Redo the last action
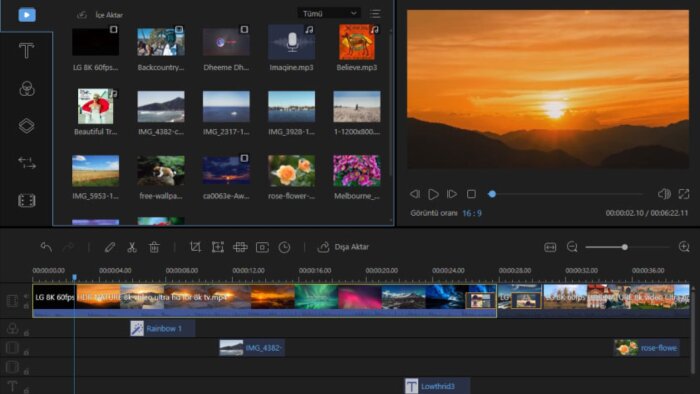Screen dimensions: 700x394 68,247
